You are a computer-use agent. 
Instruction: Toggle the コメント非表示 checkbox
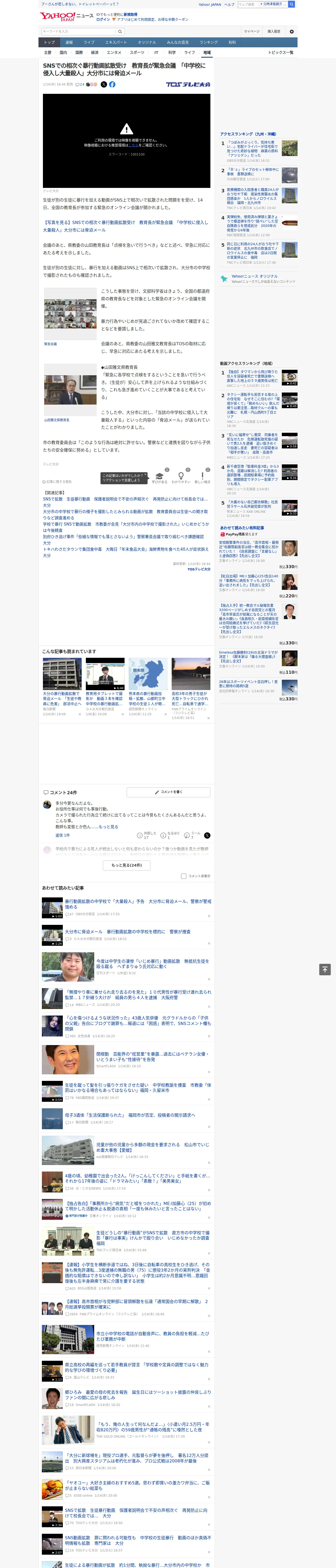(x=183, y=876)
